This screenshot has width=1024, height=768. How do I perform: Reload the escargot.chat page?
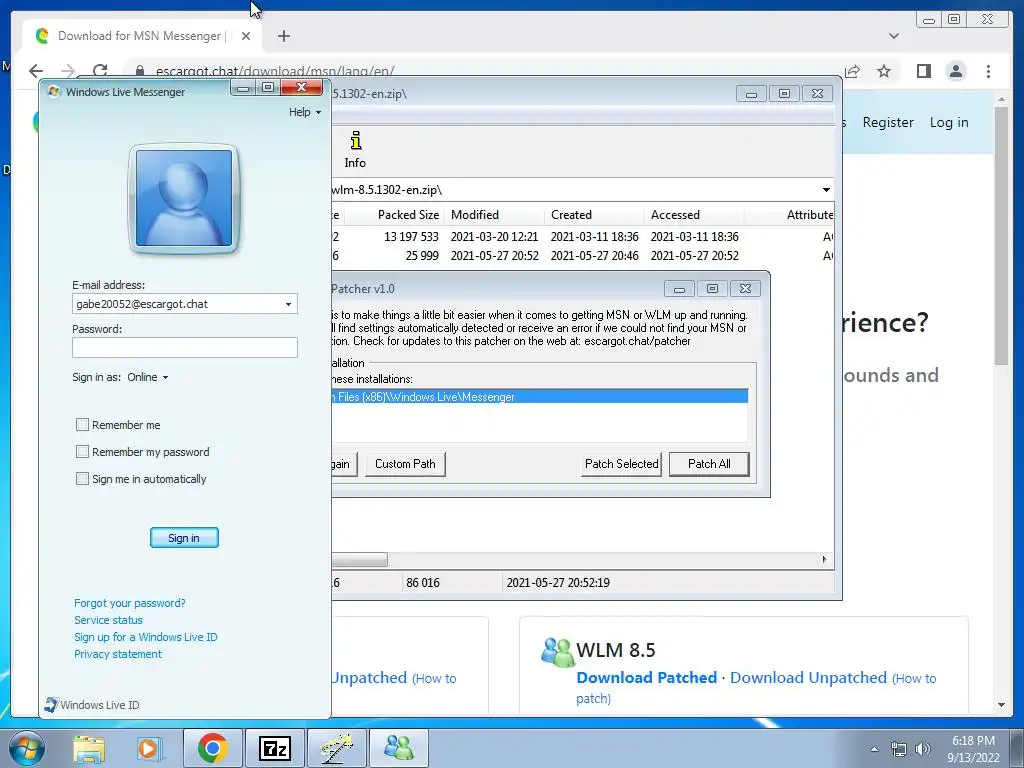(100, 71)
